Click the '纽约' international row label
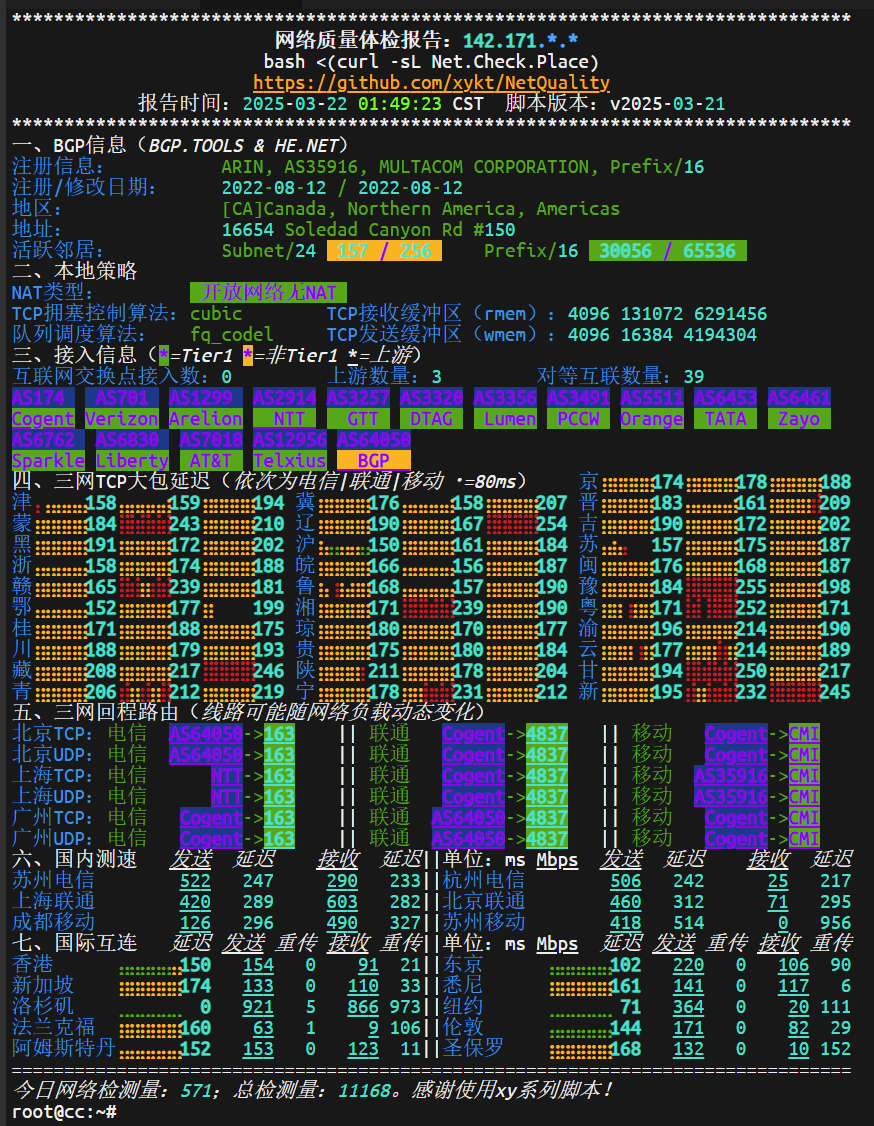The height and width of the screenshot is (1126, 874). pyautogui.click(x=462, y=1006)
